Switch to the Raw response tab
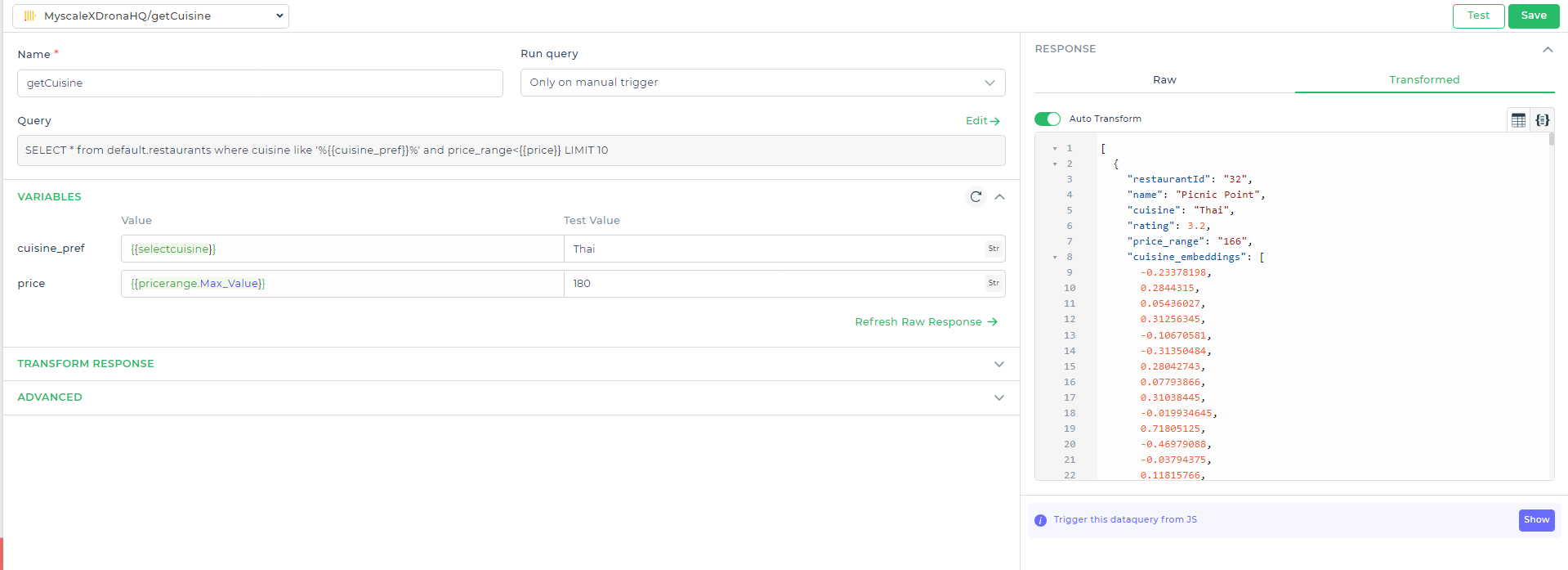This screenshot has height=570, width=1568. pyautogui.click(x=1164, y=80)
